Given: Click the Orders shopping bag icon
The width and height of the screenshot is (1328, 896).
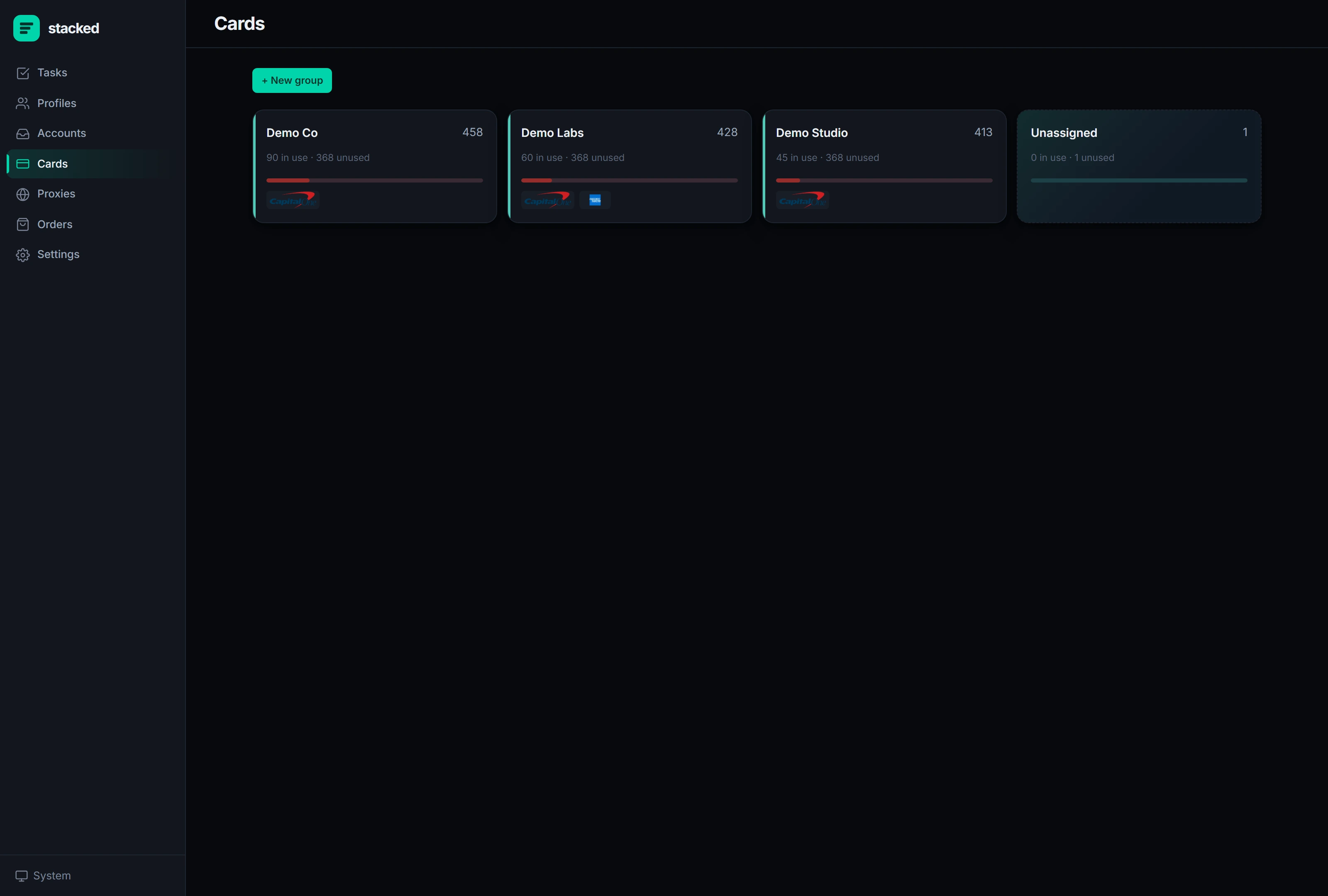Looking at the screenshot, I should (23, 224).
